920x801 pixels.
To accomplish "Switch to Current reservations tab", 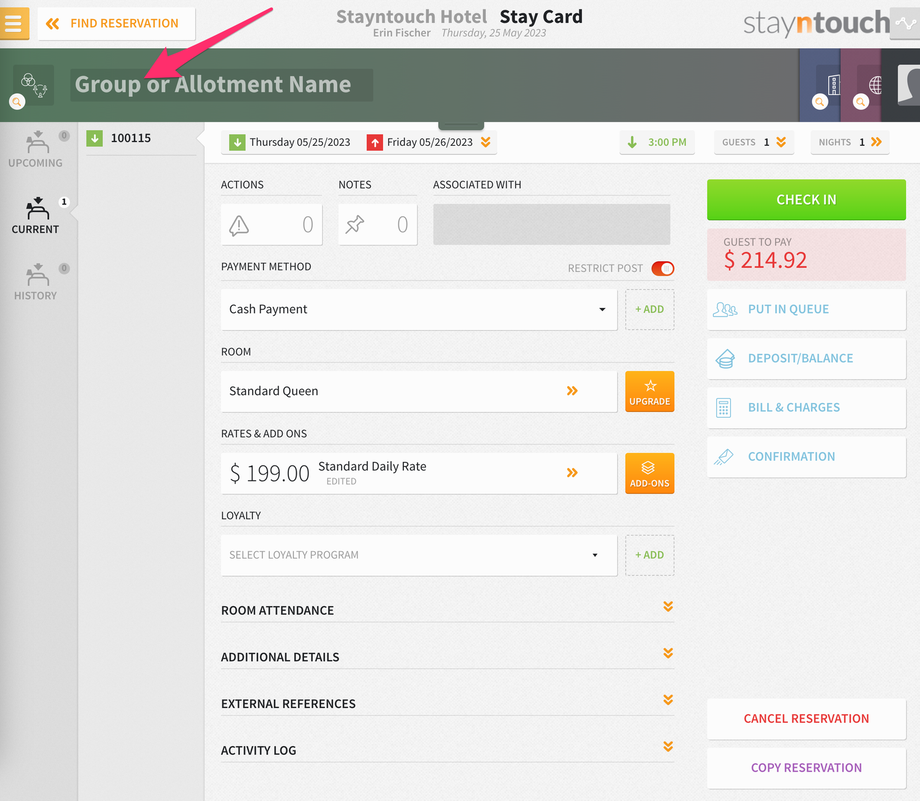I will tap(35, 217).
